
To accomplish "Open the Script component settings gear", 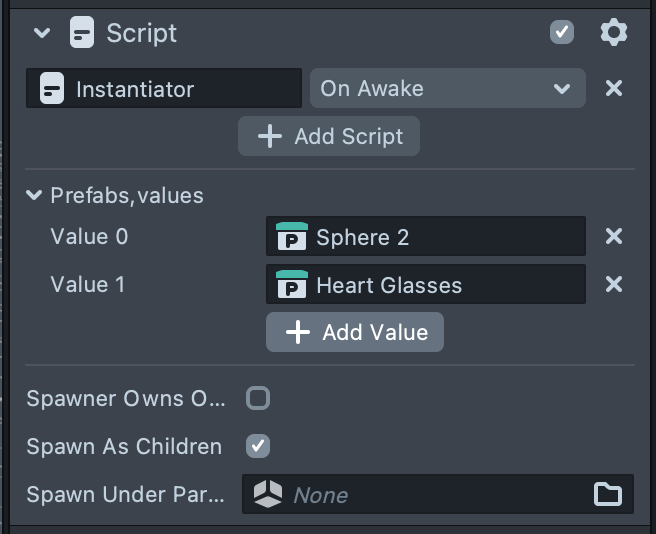I will click(613, 33).
